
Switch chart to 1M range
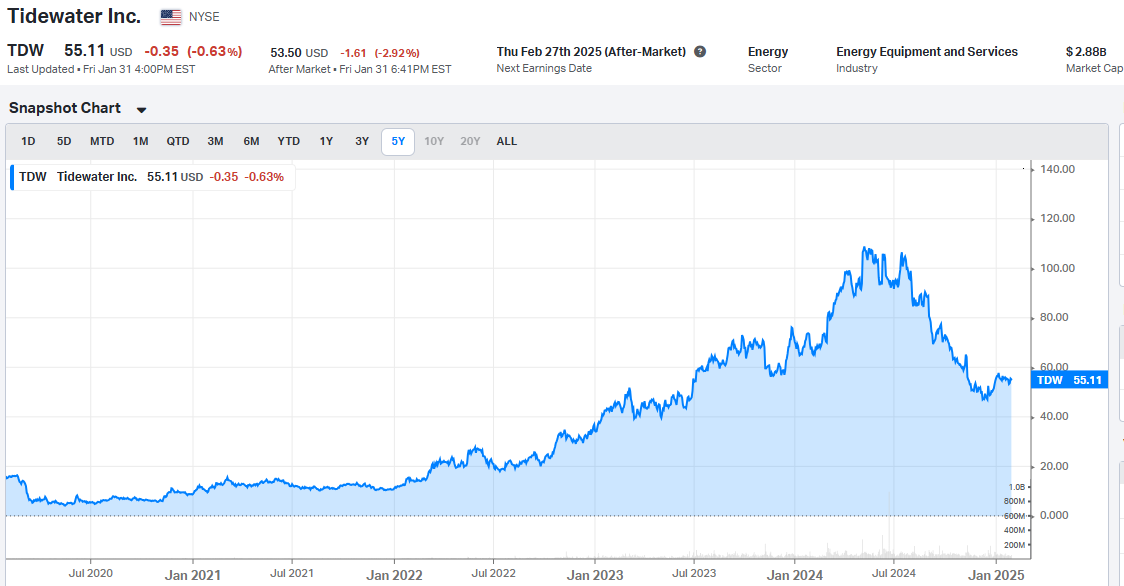(140, 141)
